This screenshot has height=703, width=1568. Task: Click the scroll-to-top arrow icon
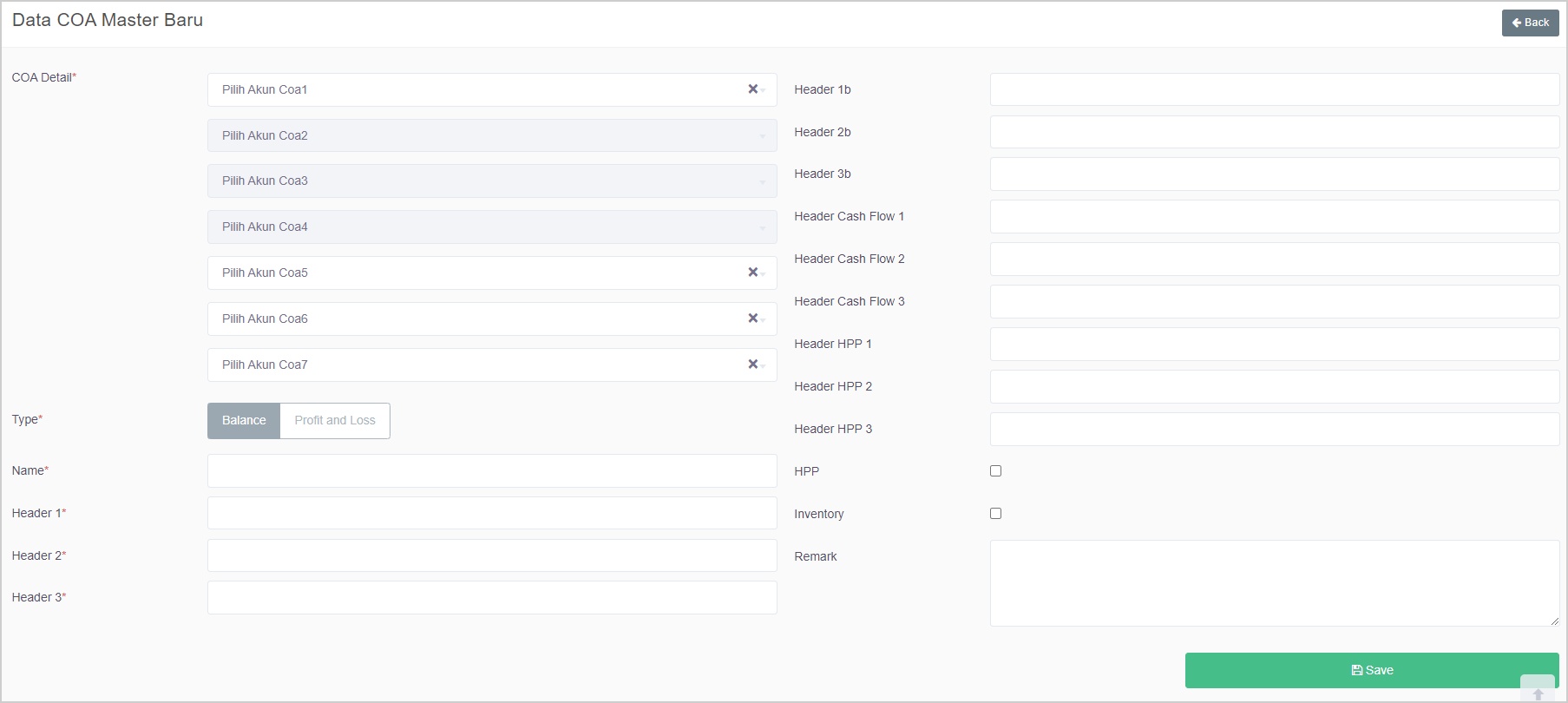1538,693
